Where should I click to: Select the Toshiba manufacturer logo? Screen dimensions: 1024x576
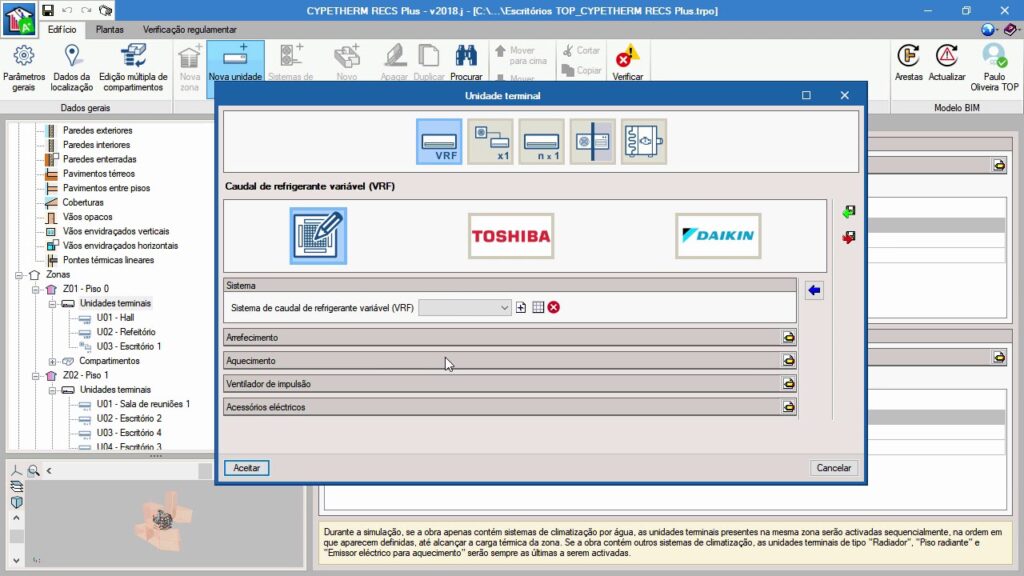click(x=511, y=236)
